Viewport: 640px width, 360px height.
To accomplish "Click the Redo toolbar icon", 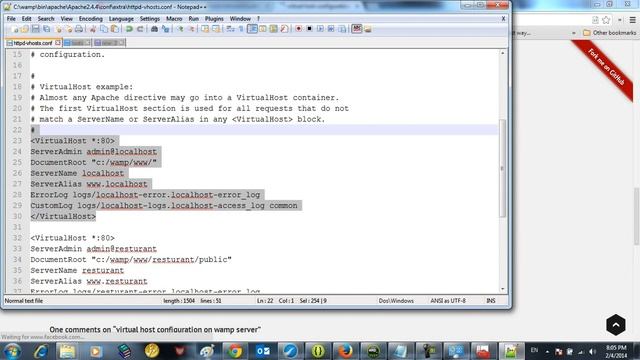I will pyautogui.click(x=140, y=29).
